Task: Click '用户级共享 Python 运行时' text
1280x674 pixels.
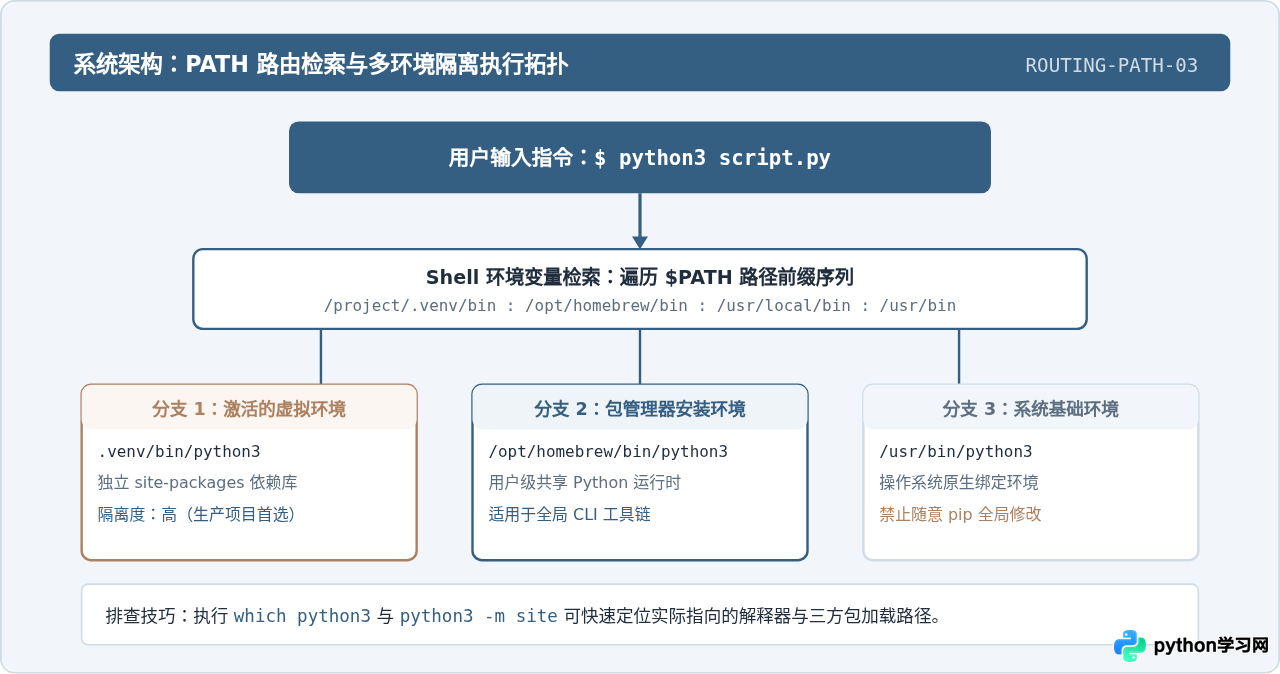Action: (x=585, y=483)
